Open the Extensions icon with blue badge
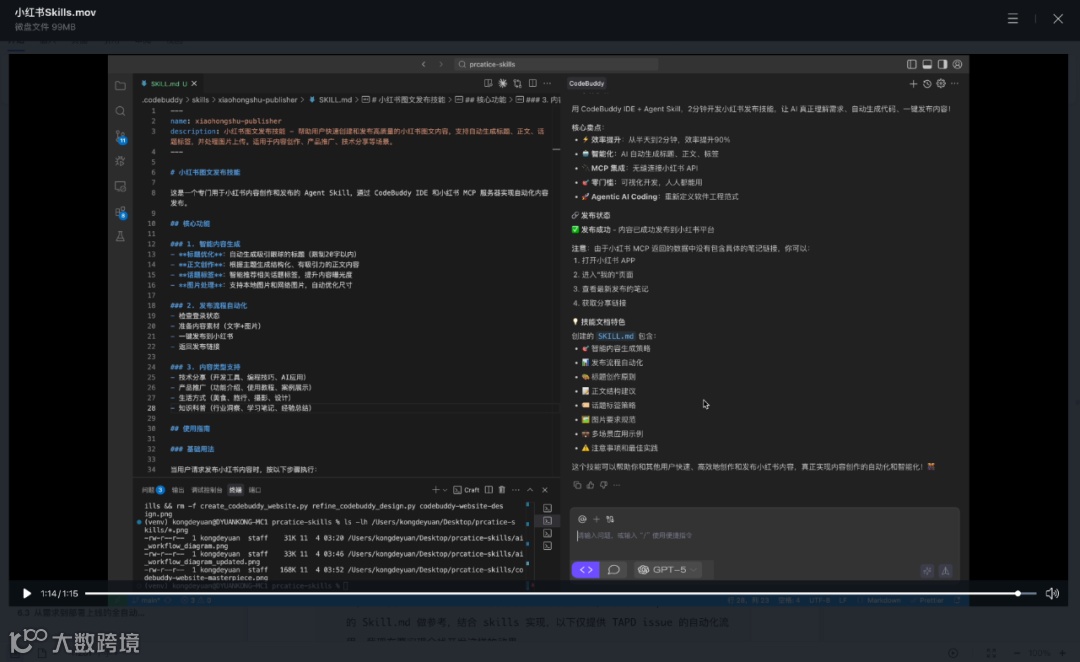Screen dimensions: 1080x662 [x=121, y=212]
